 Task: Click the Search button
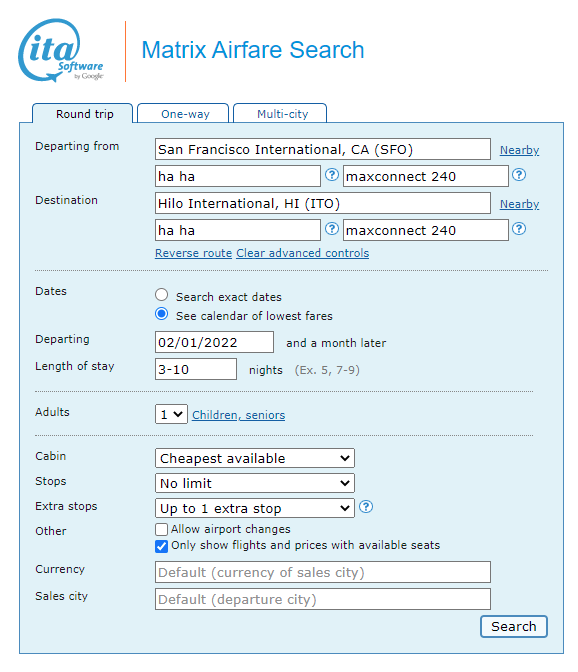coord(514,626)
